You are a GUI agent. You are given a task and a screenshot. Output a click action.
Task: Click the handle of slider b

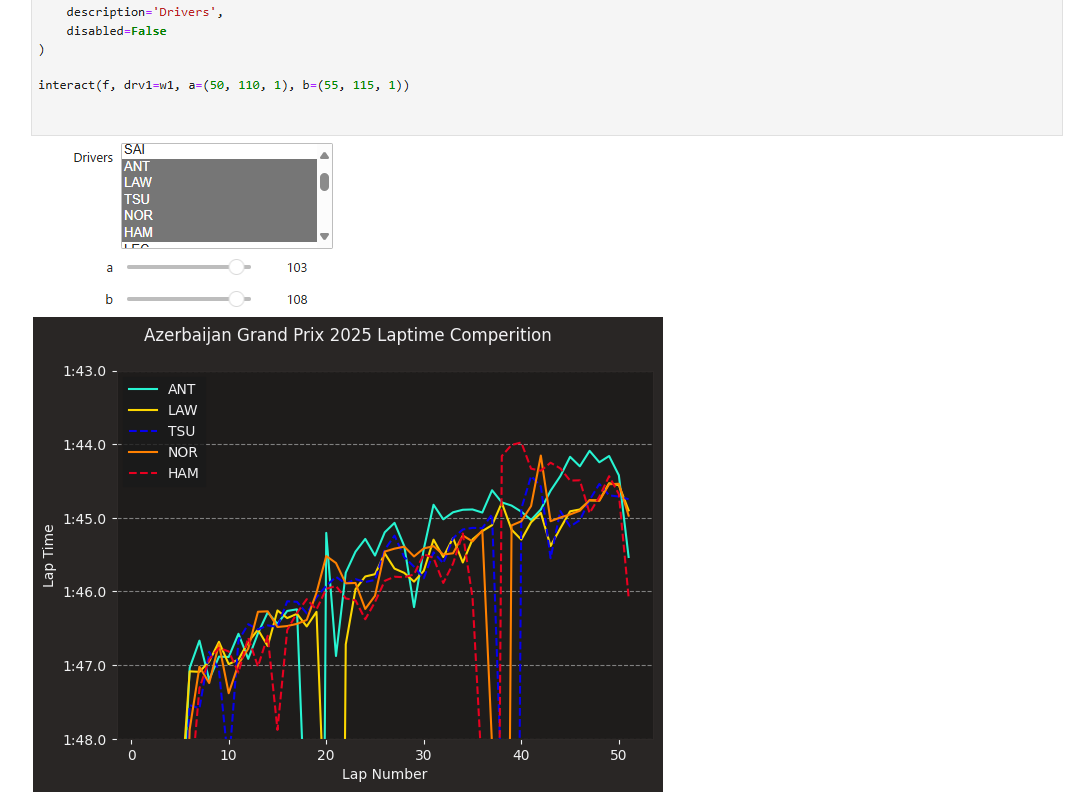[x=236, y=299]
